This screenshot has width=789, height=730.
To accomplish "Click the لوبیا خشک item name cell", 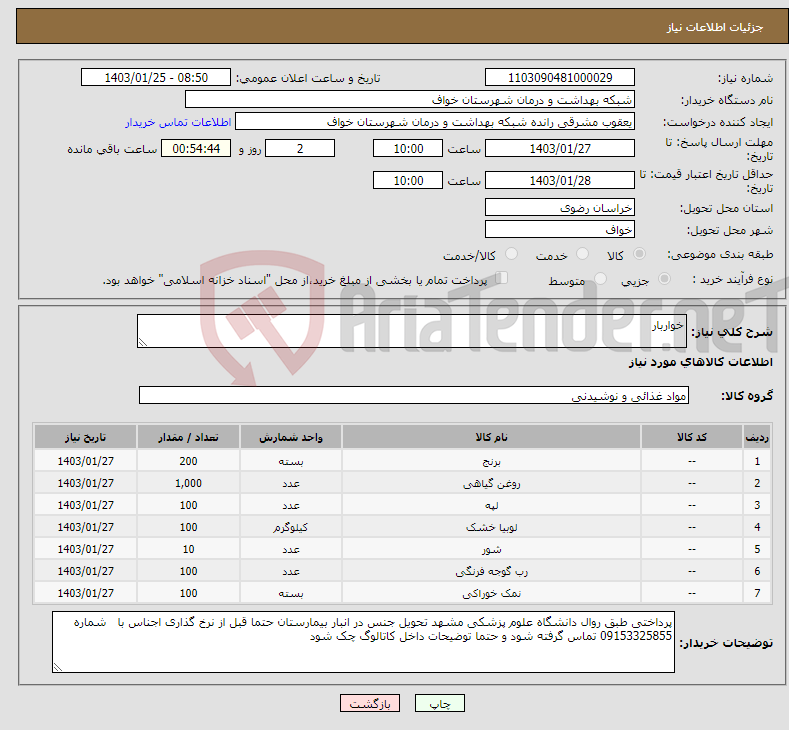I will [x=491, y=527].
